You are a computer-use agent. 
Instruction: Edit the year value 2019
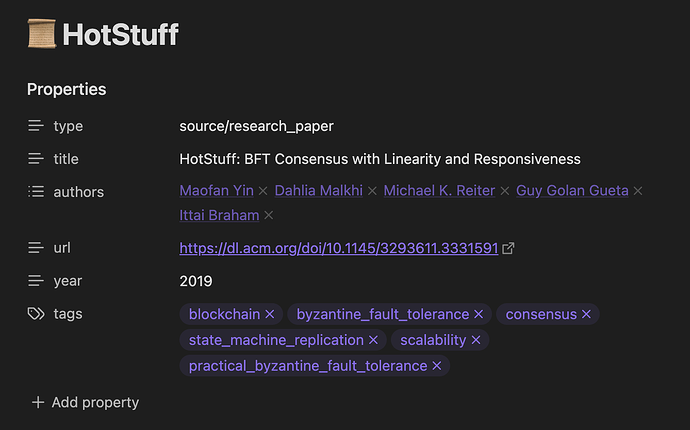(x=196, y=281)
